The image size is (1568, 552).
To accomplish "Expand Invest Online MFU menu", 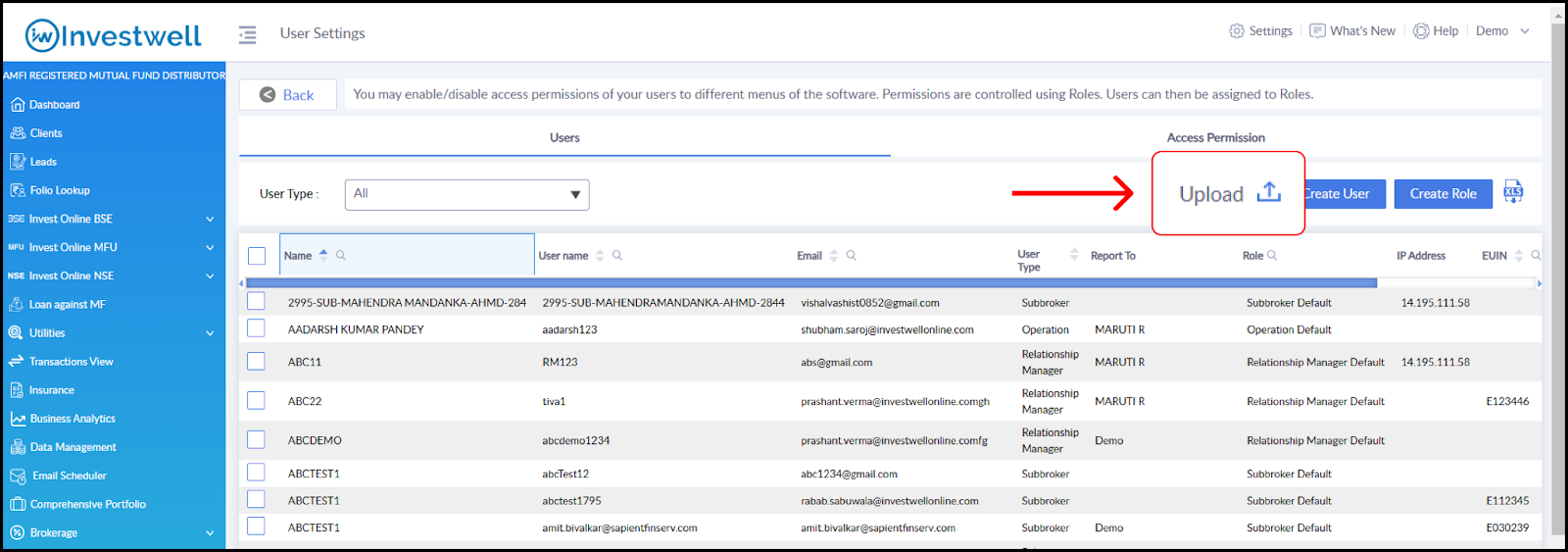I will point(210,247).
